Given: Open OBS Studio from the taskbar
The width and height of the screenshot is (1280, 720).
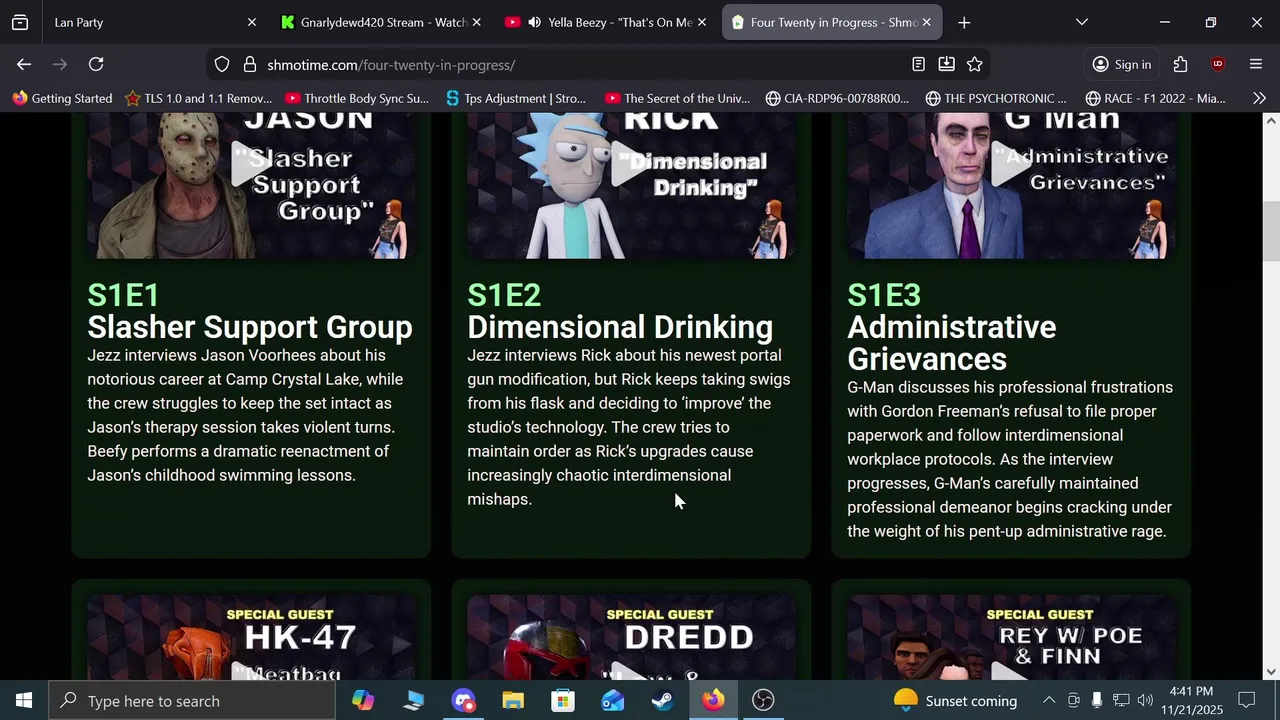Looking at the screenshot, I should 763,700.
